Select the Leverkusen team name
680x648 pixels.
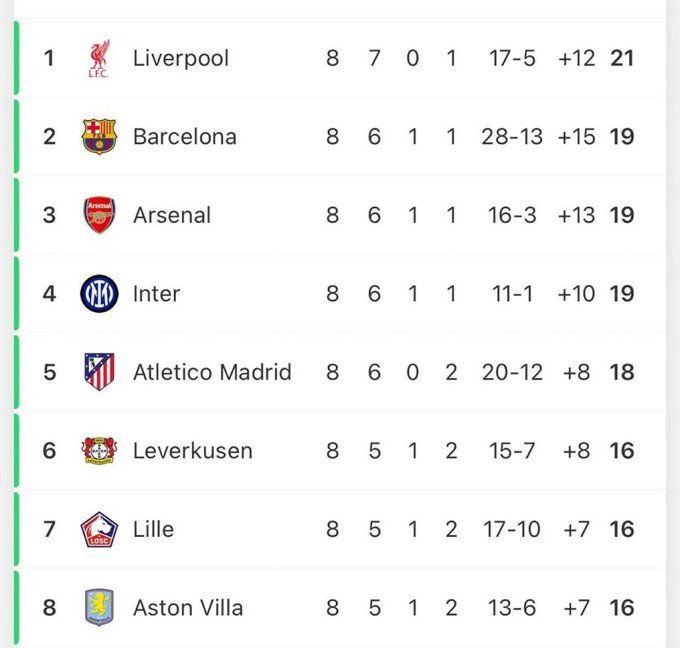[193, 451]
